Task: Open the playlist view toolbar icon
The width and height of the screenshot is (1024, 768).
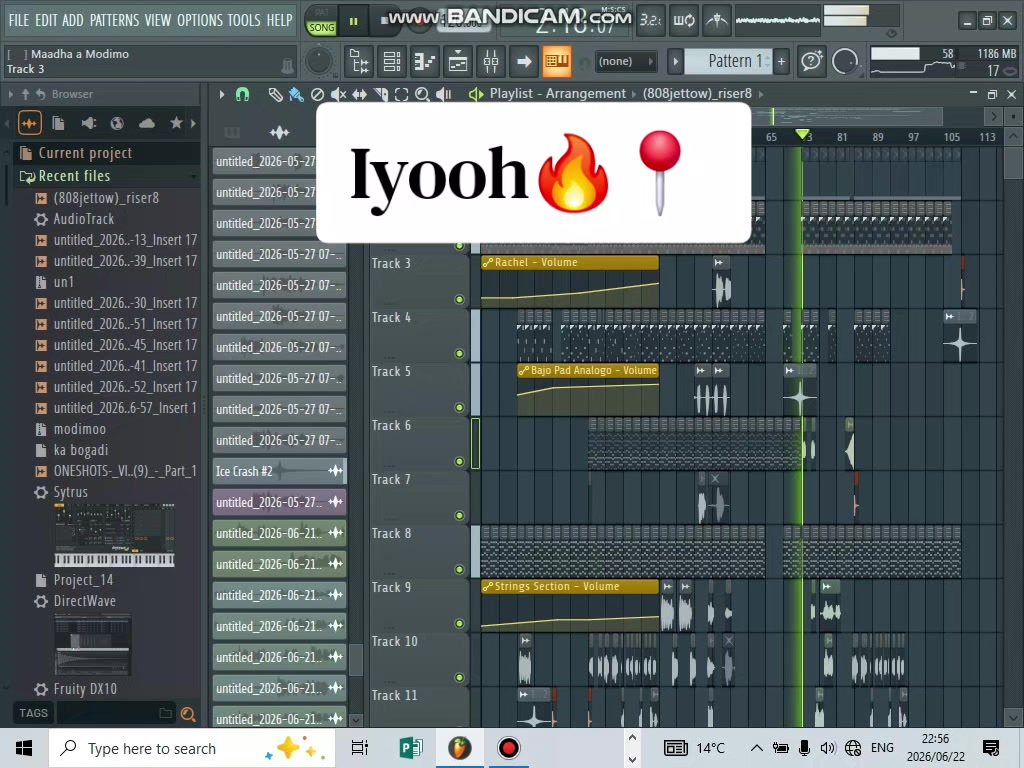Action: coord(458,61)
